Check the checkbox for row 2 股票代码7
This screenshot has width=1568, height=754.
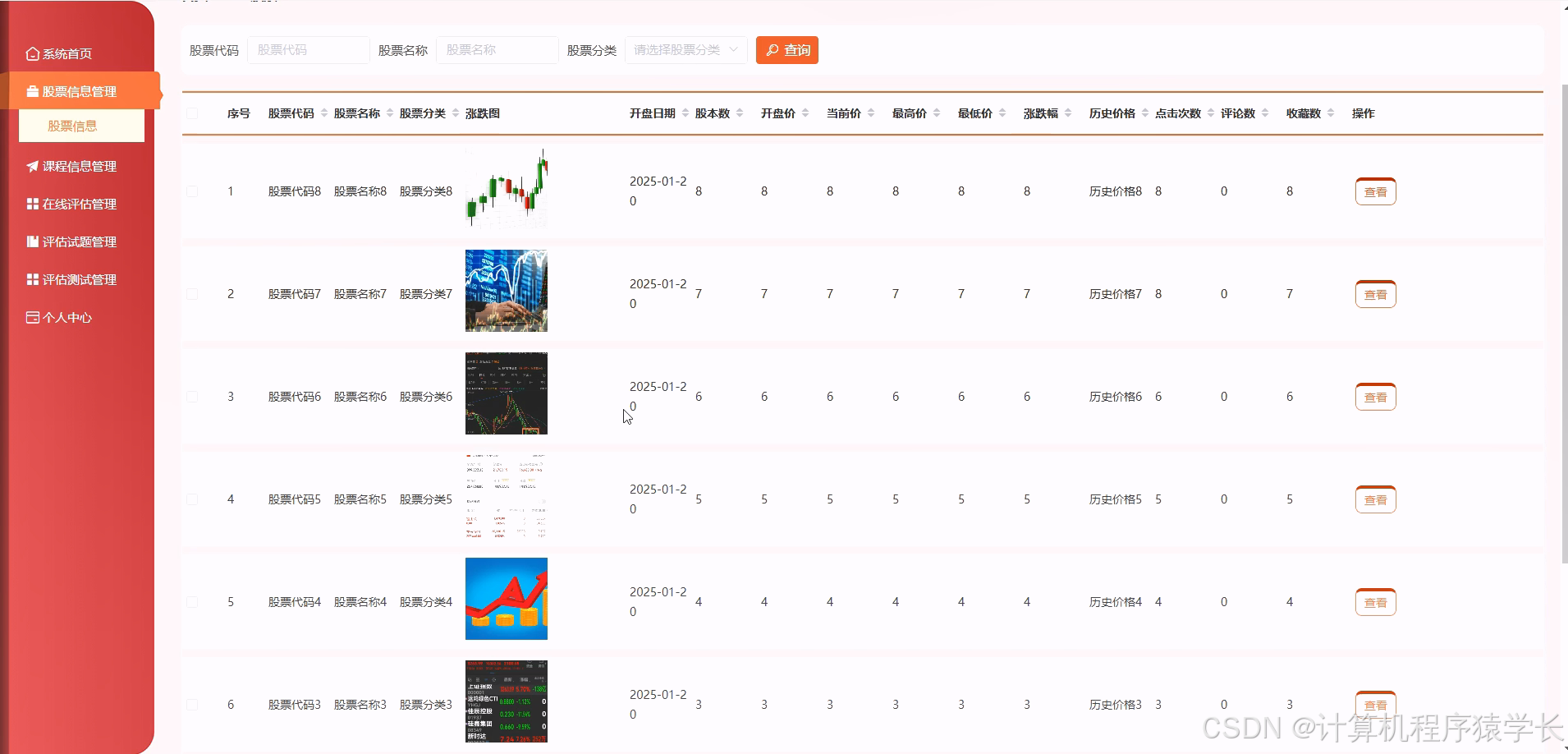[x=192, y=294]
